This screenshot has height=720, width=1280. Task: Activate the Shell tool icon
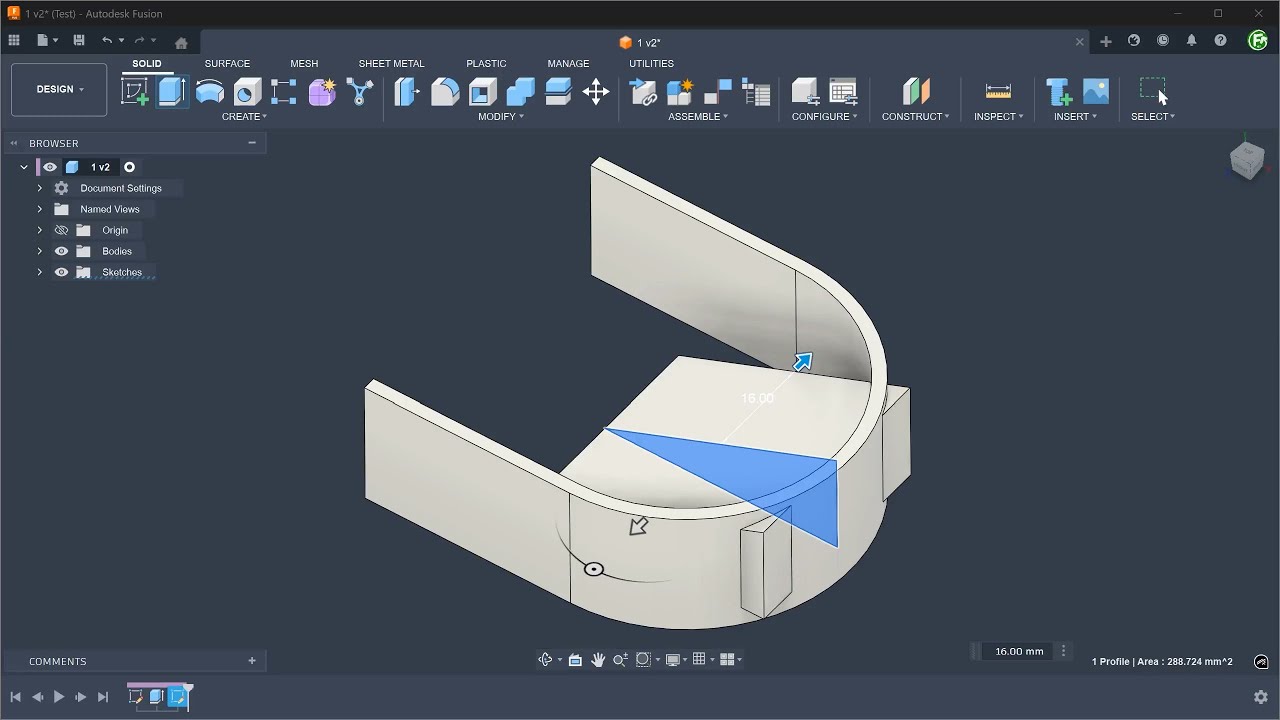483,92
